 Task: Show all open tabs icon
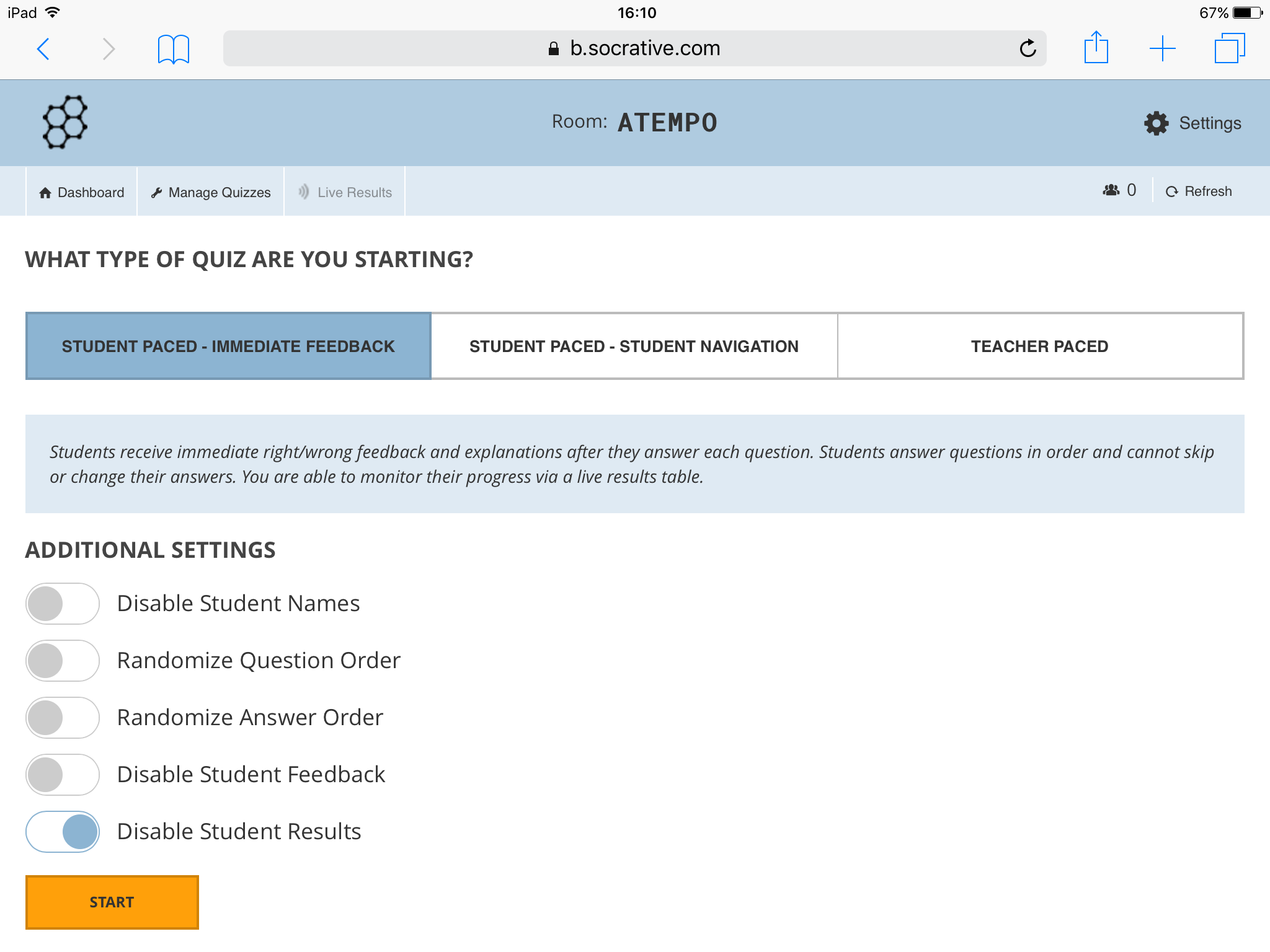(x=1229, y=48)
